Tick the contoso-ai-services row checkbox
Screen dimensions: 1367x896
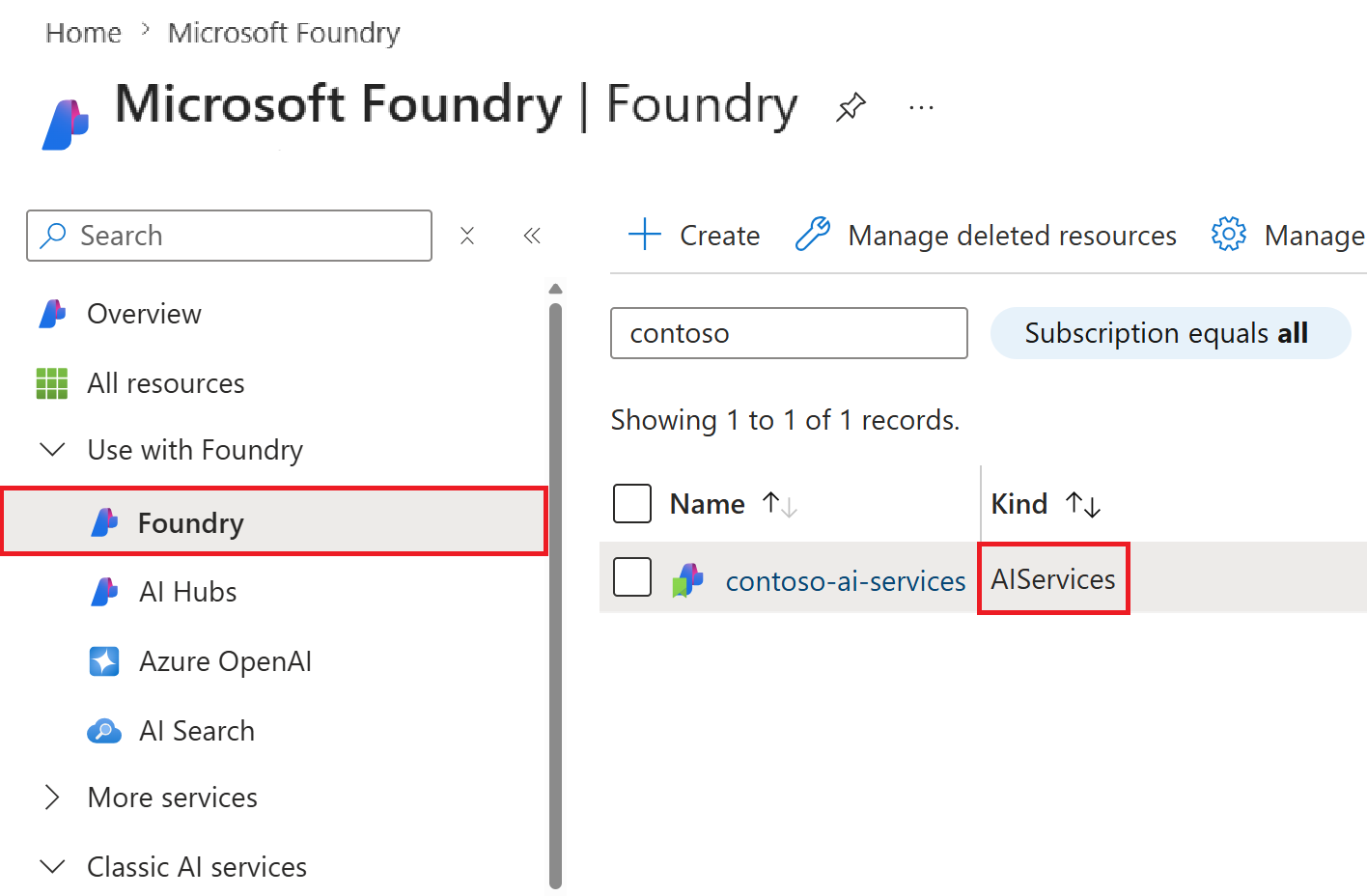click(632, 577)
